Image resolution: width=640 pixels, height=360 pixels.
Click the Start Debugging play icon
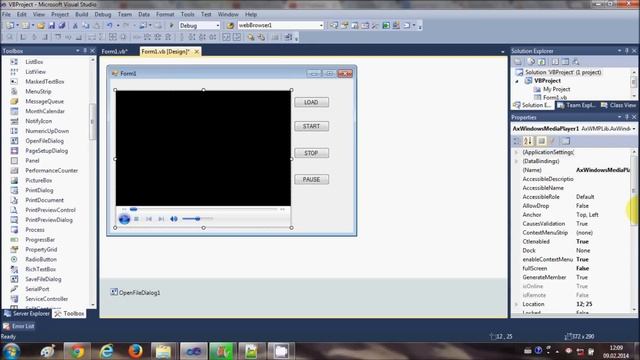tap(171, 25)
